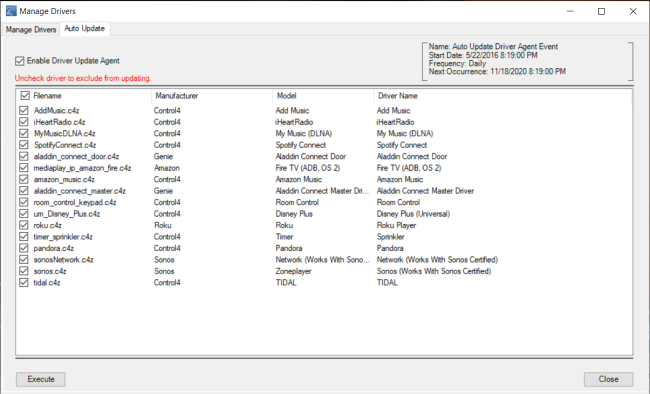This screenshot has height=394, width=650.
Task: Select the roku.c4z filename
Action: (x=48, y=225)
